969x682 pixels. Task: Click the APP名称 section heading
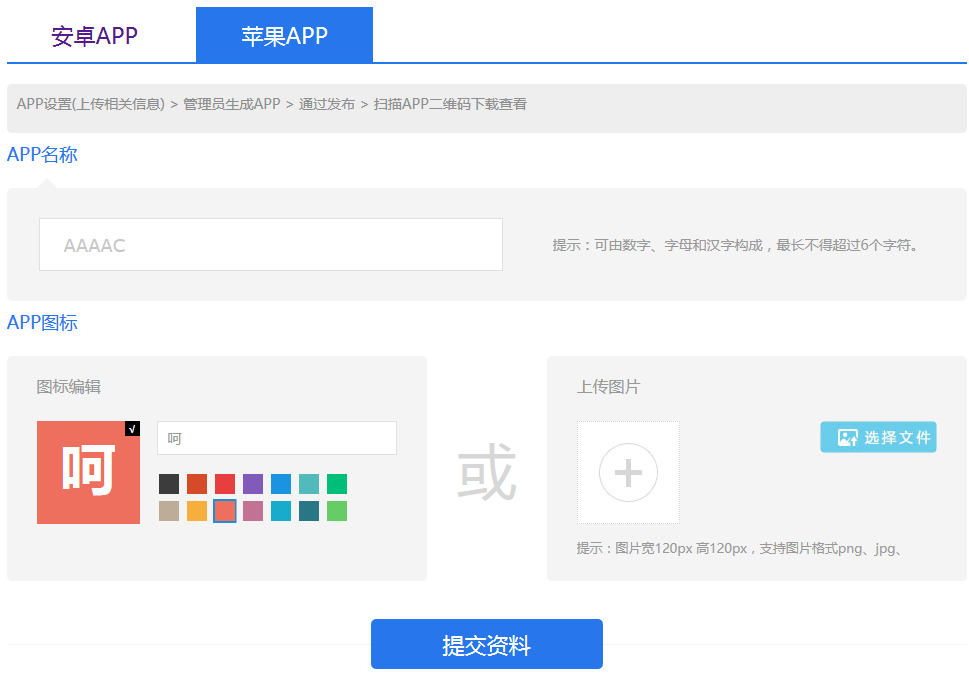coord(42,154)
